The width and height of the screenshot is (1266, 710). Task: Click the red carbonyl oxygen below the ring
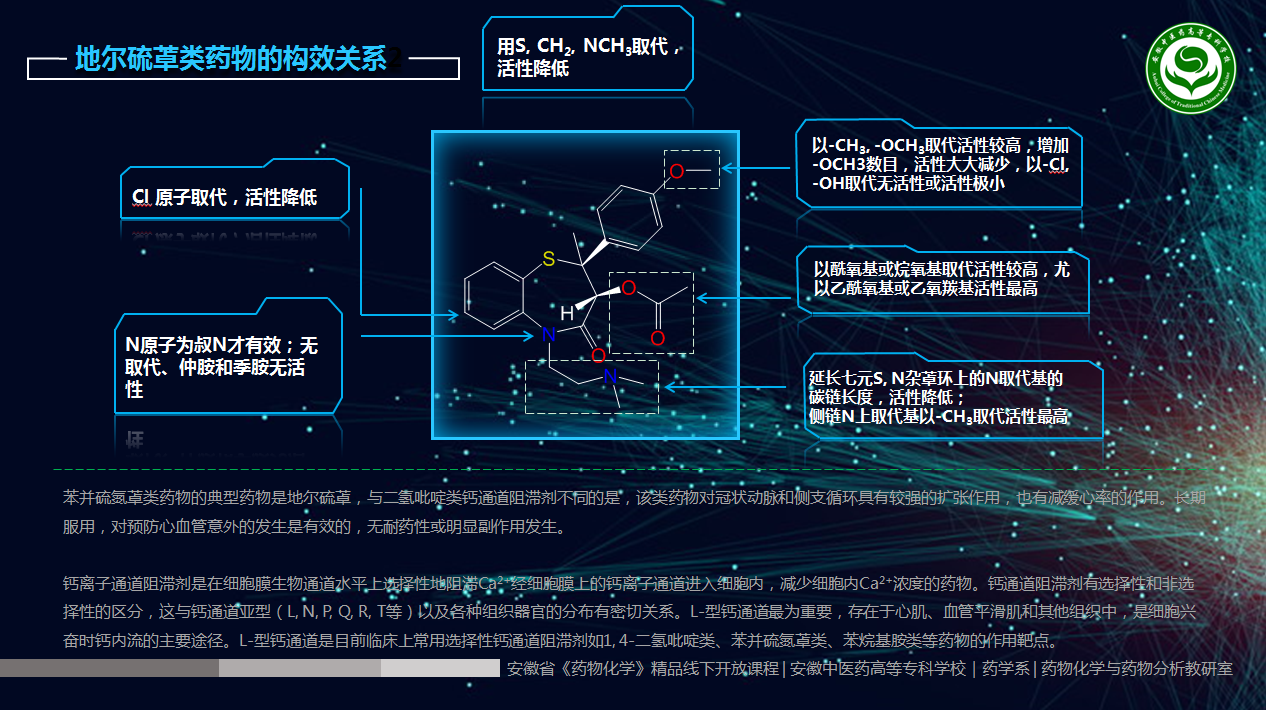(599, 357)
